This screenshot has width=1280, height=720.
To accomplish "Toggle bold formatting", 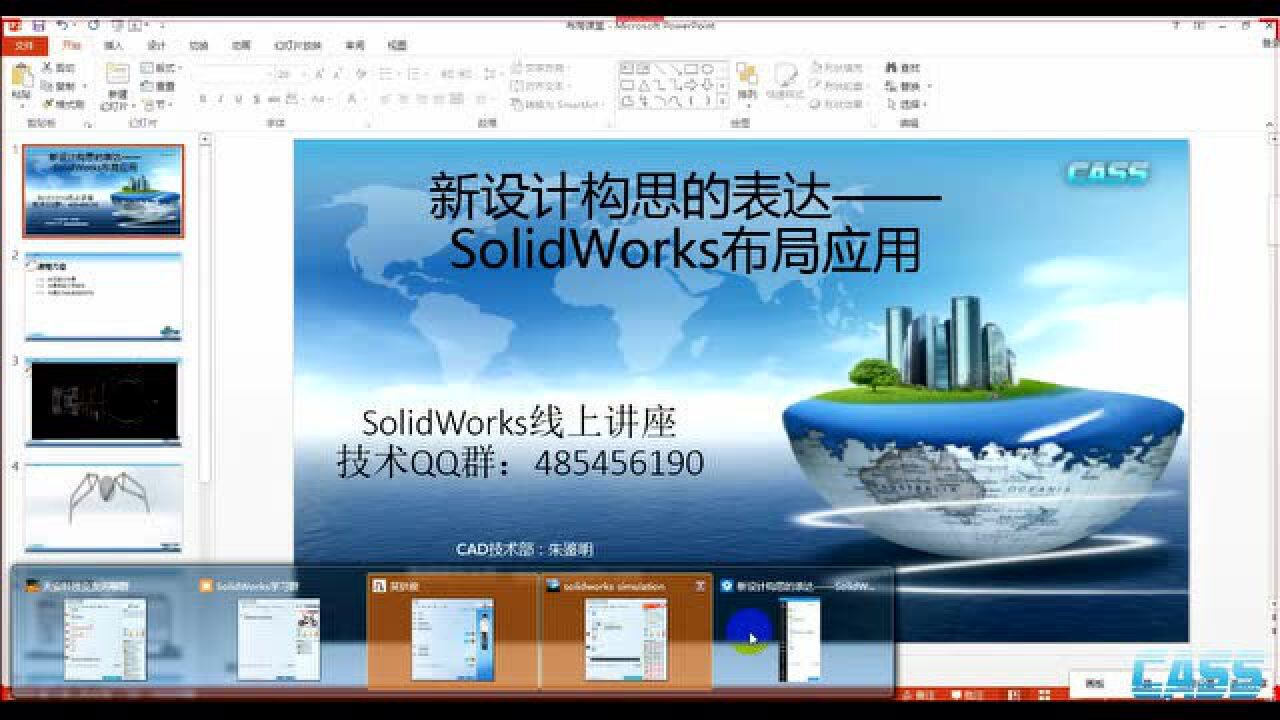I will tap(205, 100).
